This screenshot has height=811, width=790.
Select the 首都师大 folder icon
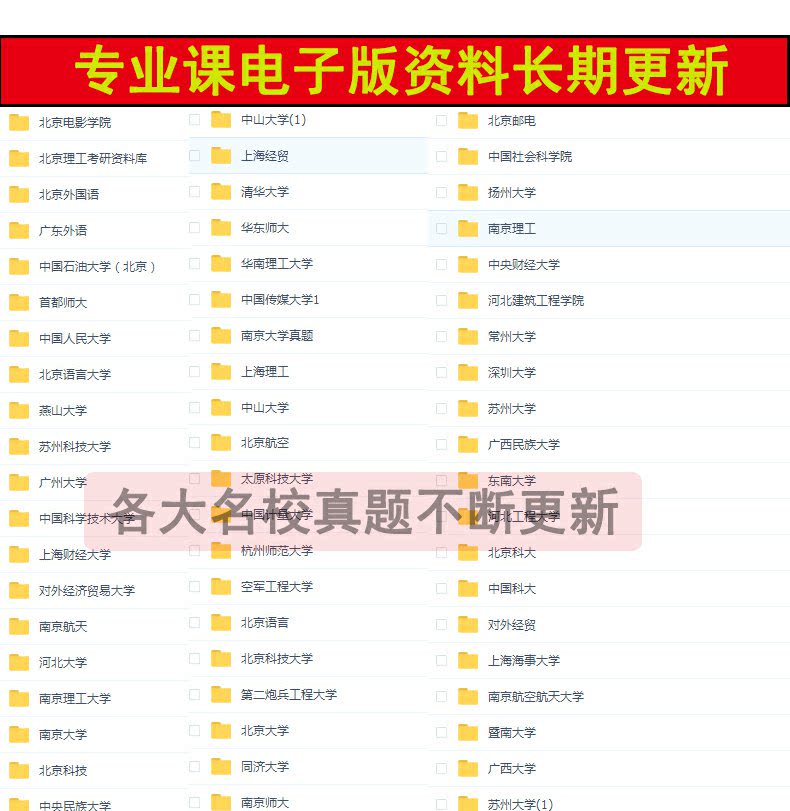tap(19, 302)
